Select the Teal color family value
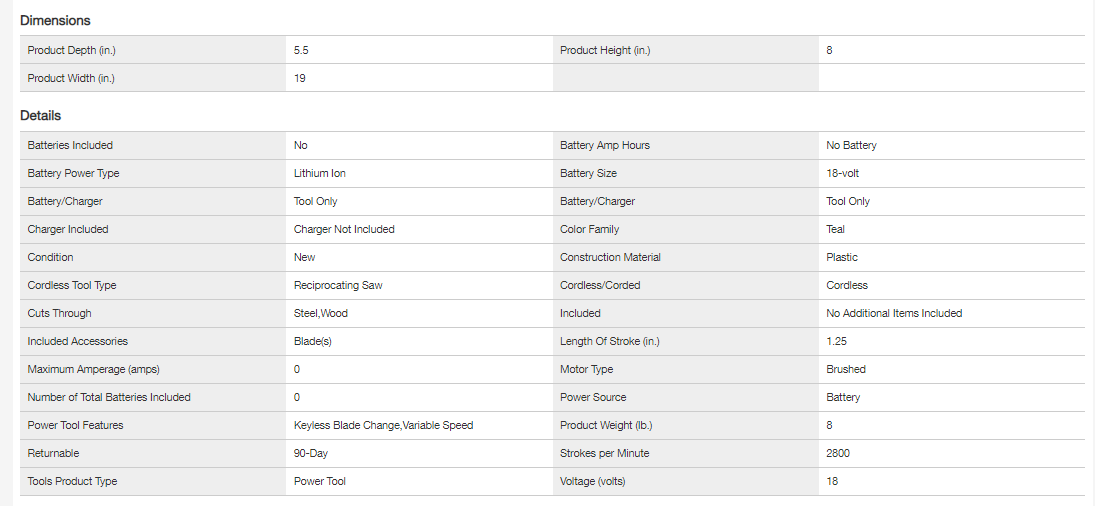The image size is (1095, 506). pos(835,229)
